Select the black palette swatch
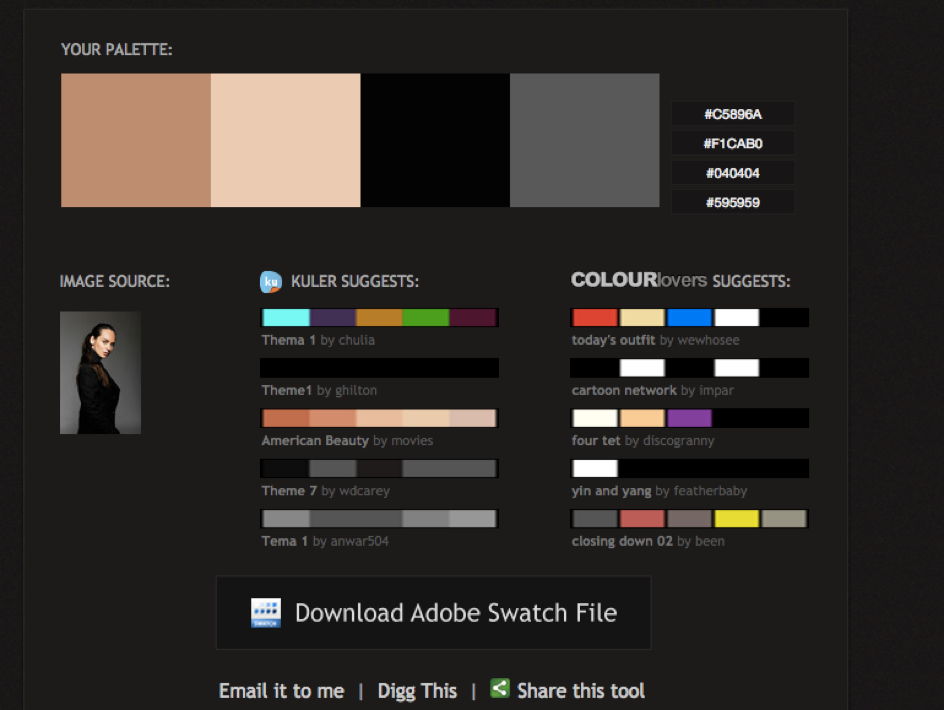The width and height of the screenshot is (944, 710). (435, 140)
